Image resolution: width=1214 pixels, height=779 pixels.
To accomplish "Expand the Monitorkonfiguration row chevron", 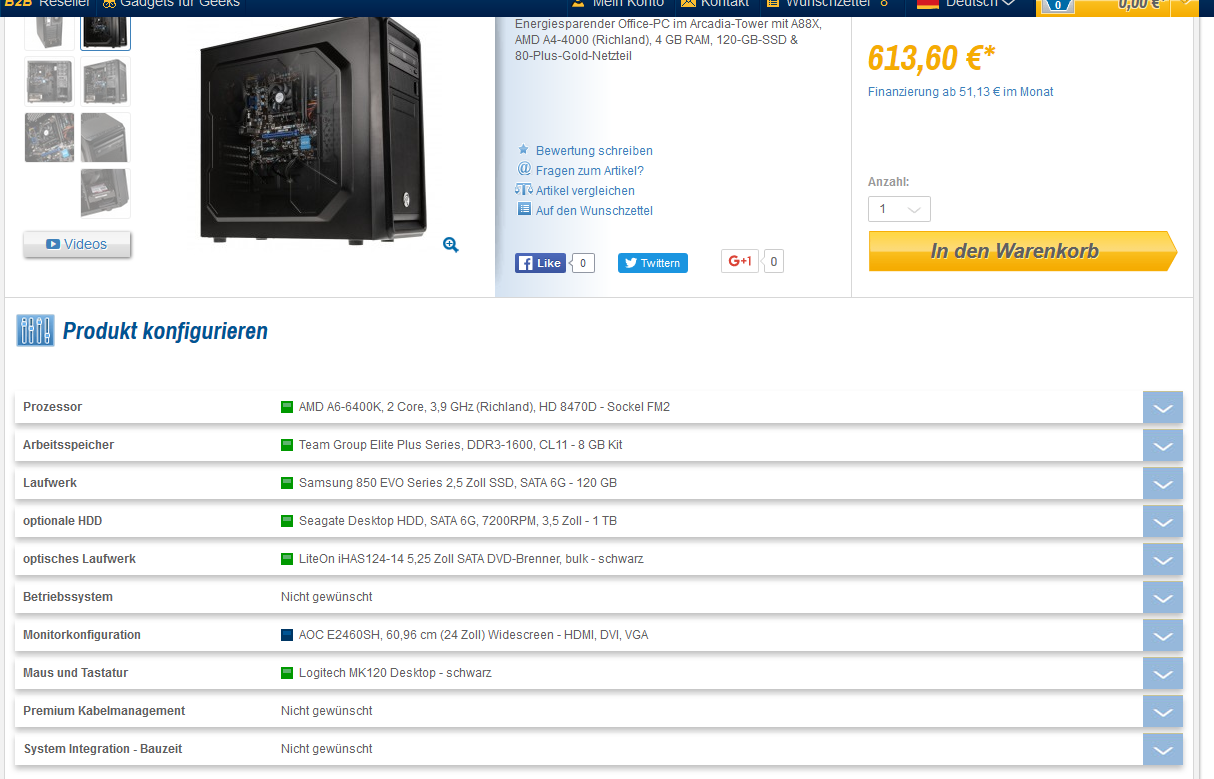I will (x=1162, y=636).
